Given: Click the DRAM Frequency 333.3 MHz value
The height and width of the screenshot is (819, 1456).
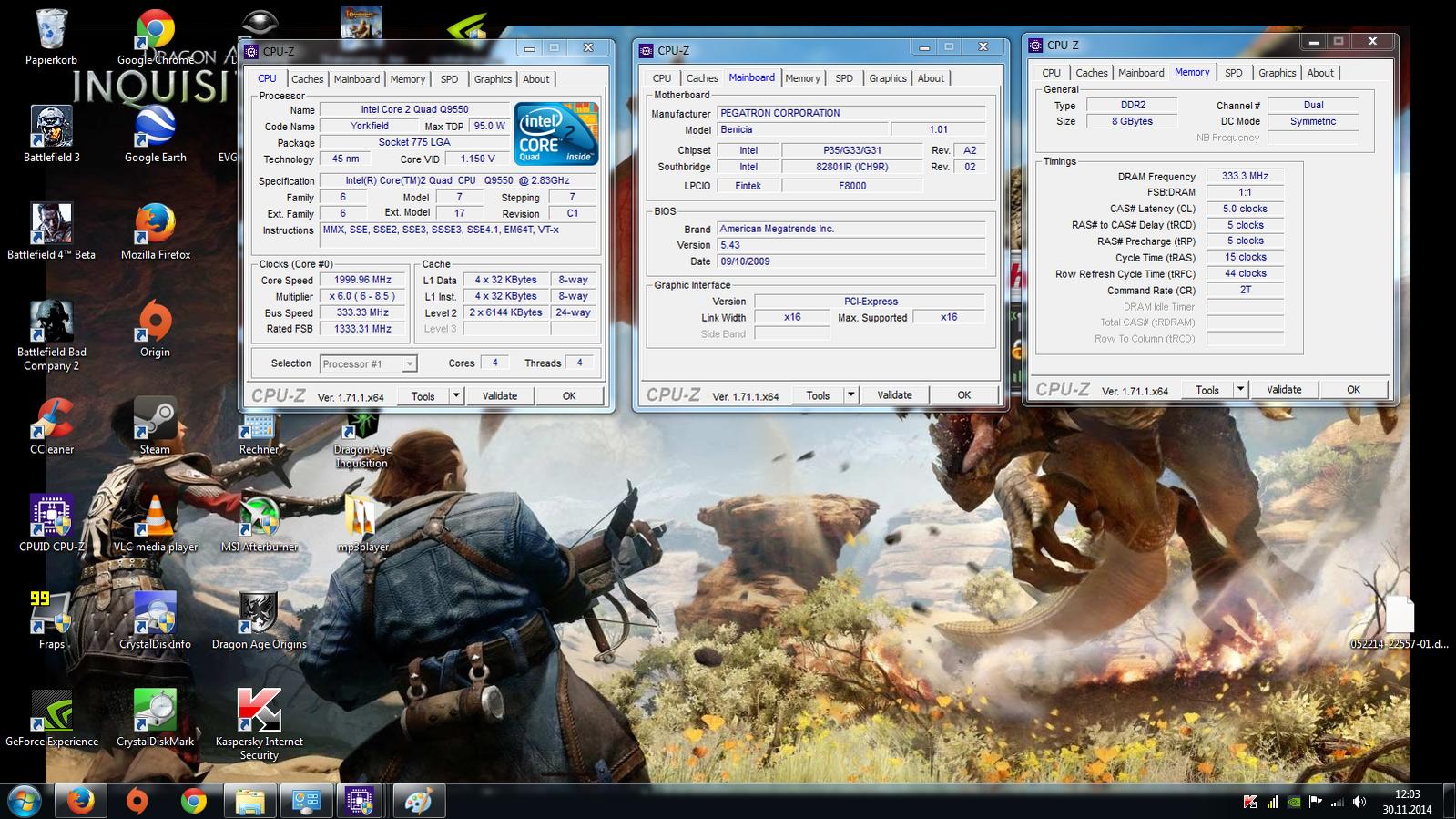Looking at the screenshot, I should [x=1245, y=176].
